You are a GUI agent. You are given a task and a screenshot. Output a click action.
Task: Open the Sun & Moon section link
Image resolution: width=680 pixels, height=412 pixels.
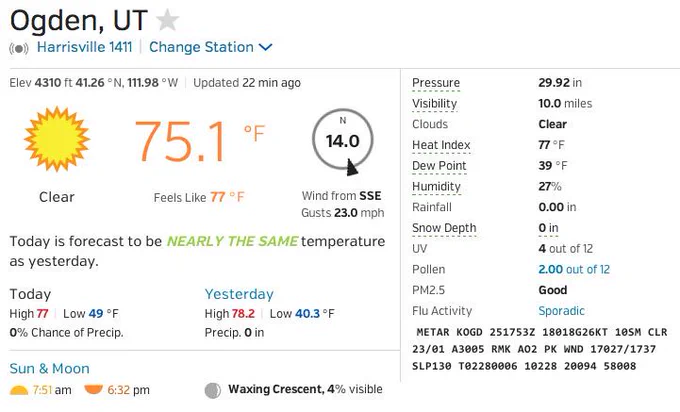click(49, 369)
